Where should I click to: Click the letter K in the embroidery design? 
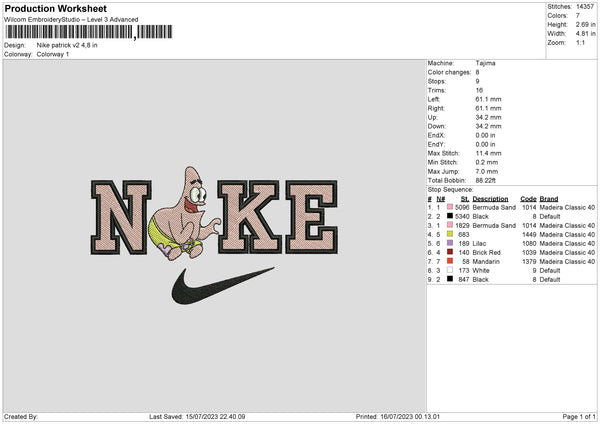pyautogui.click(x=250, y=217)
